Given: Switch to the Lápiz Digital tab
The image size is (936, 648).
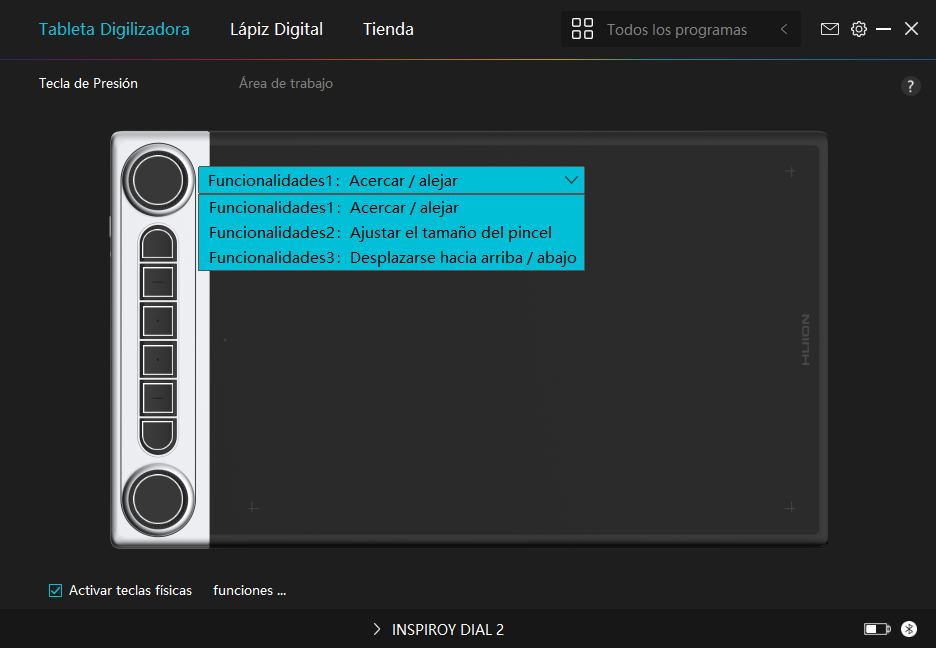Looking at the screenshot, I should coord(276,29).
